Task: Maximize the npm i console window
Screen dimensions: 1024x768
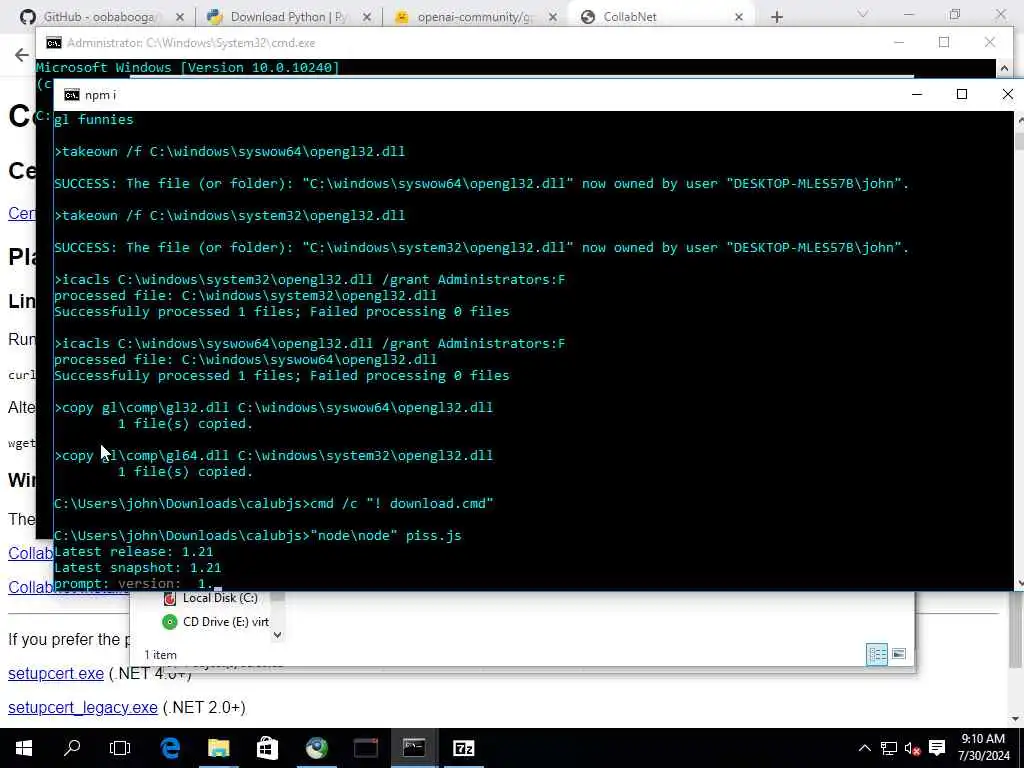Action: 962,95
